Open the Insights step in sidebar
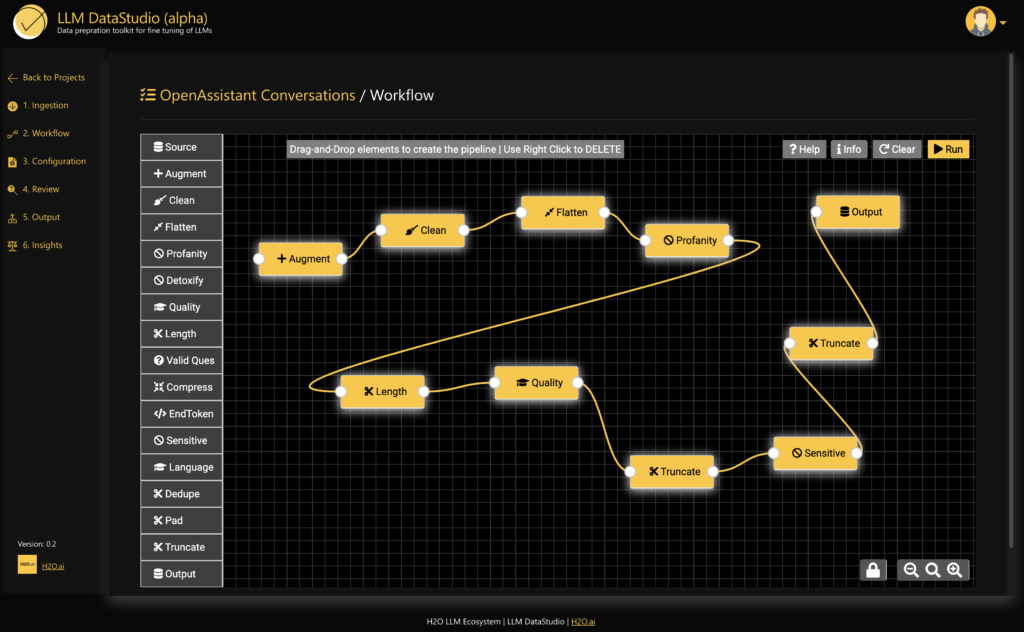This screenshot has height=632, width=1024. 43,245
